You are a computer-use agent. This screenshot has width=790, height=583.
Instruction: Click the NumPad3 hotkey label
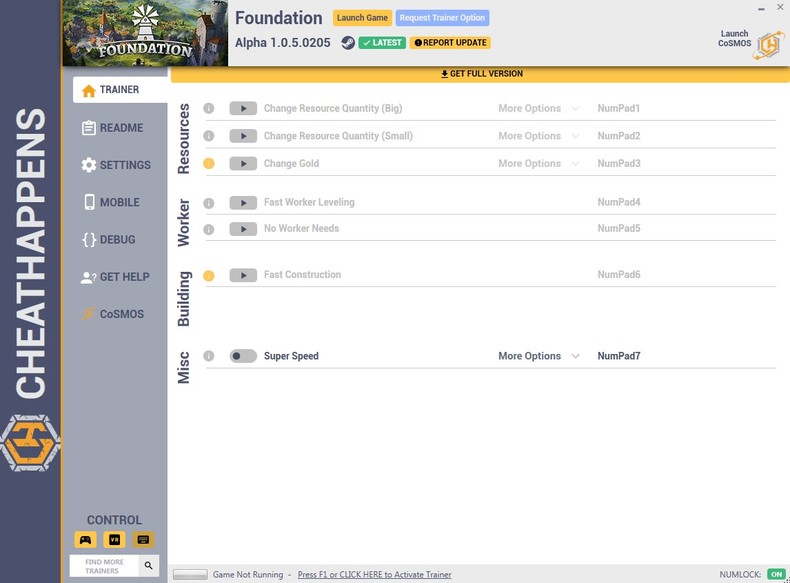(x=619, y=163)
